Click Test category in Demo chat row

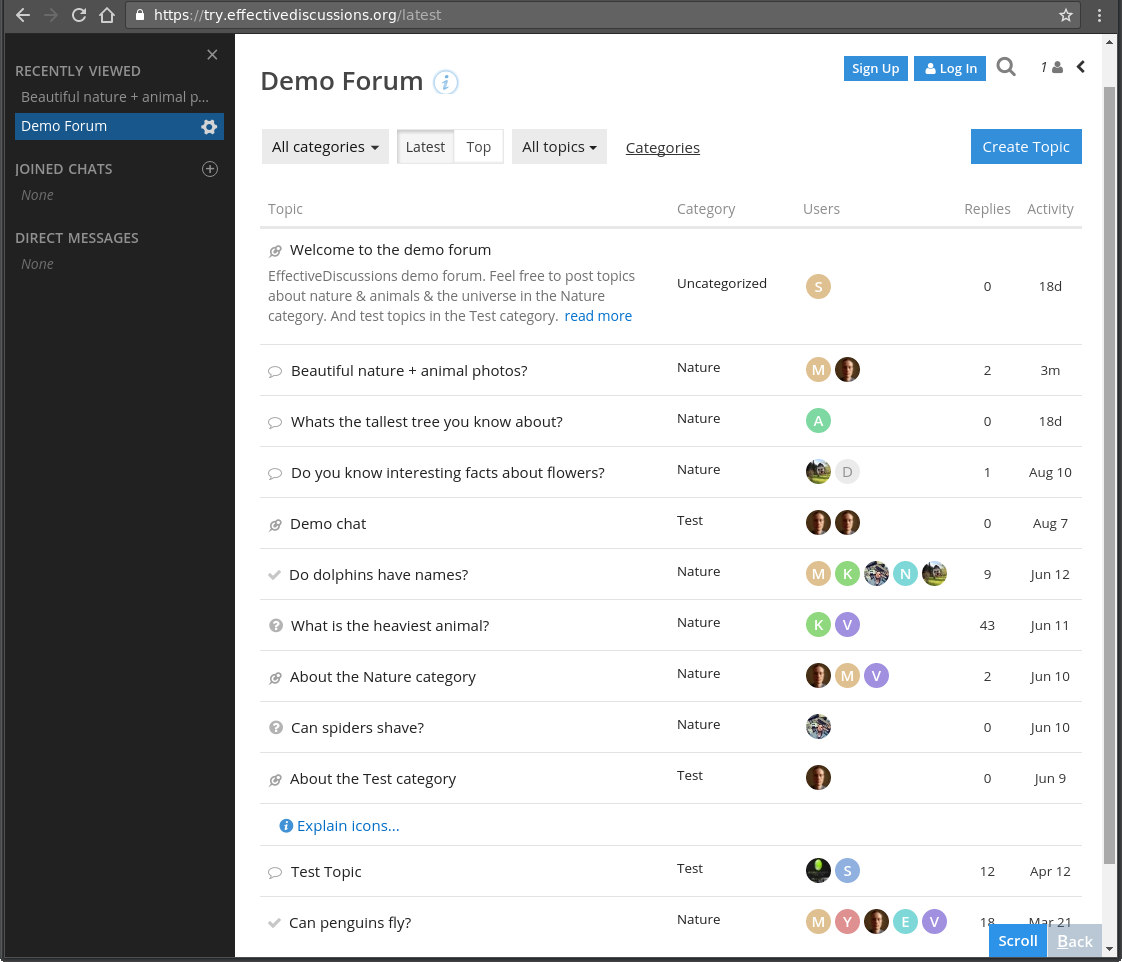click(690, 520)
